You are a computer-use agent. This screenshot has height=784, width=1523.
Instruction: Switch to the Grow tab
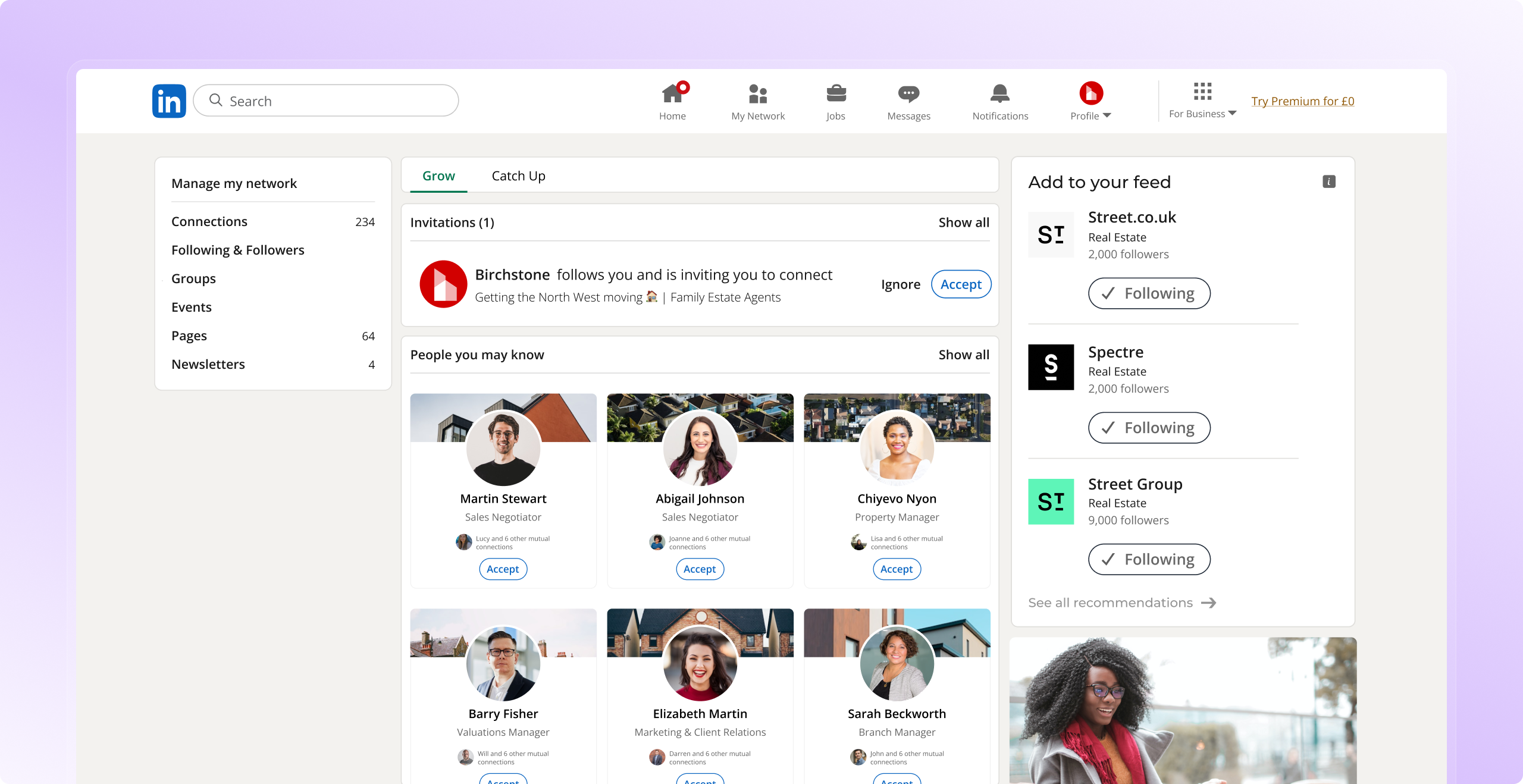pyautogui.click(x=438, y=176)
